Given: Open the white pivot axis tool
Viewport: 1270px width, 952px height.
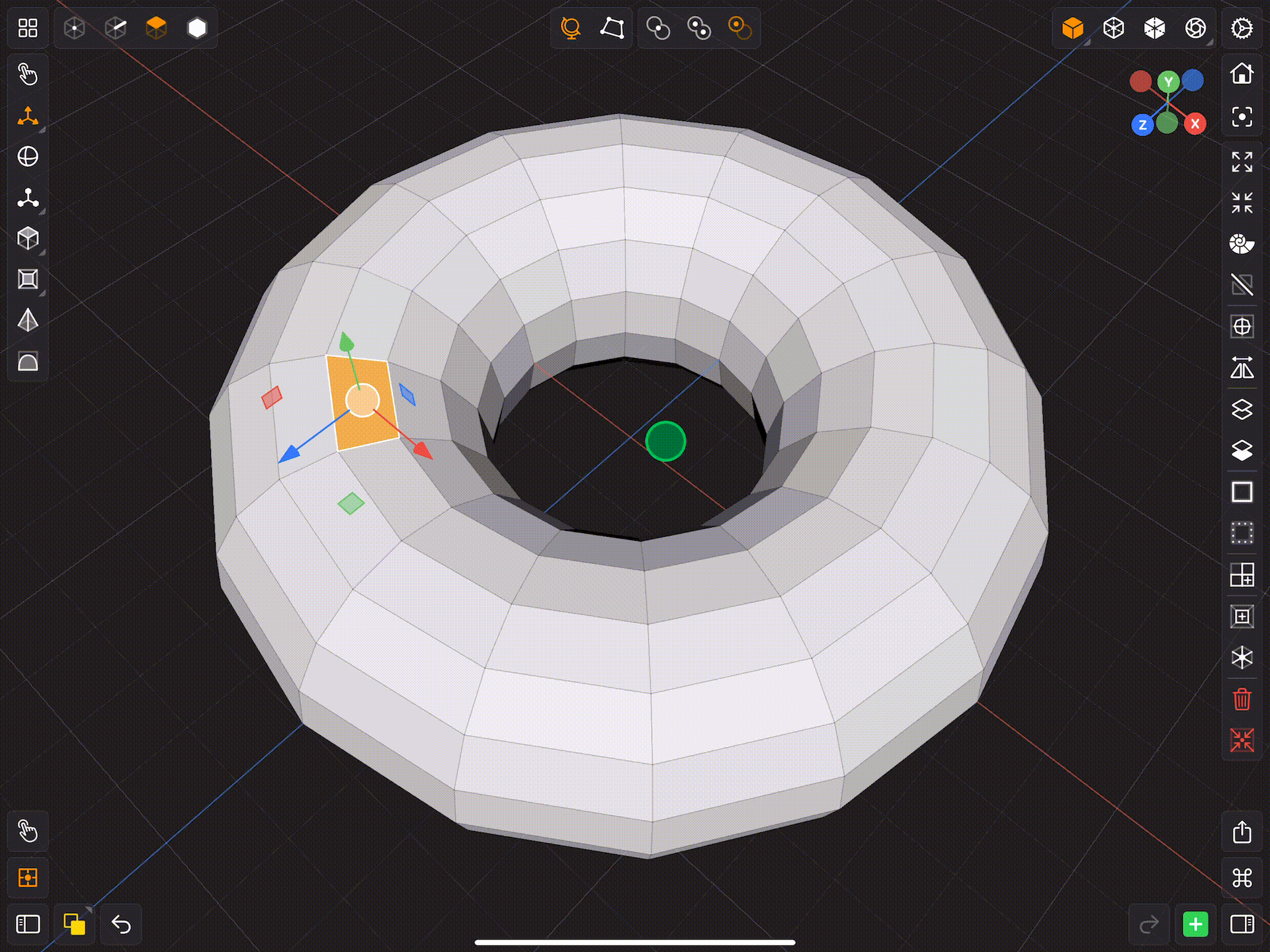Looking at the screenshot, I should (28, 198).
